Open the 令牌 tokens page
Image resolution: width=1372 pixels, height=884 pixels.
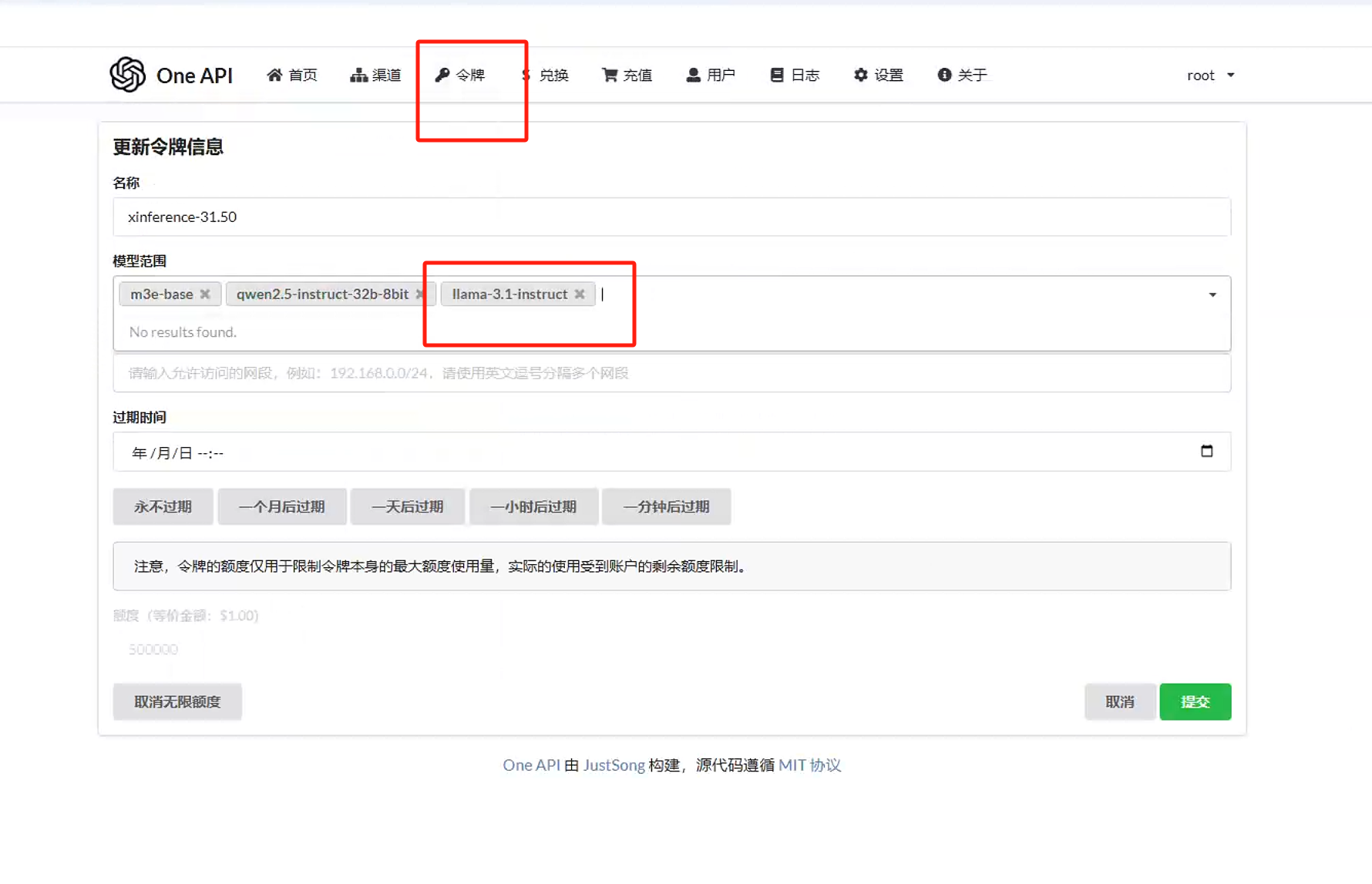tap(460, 75)
